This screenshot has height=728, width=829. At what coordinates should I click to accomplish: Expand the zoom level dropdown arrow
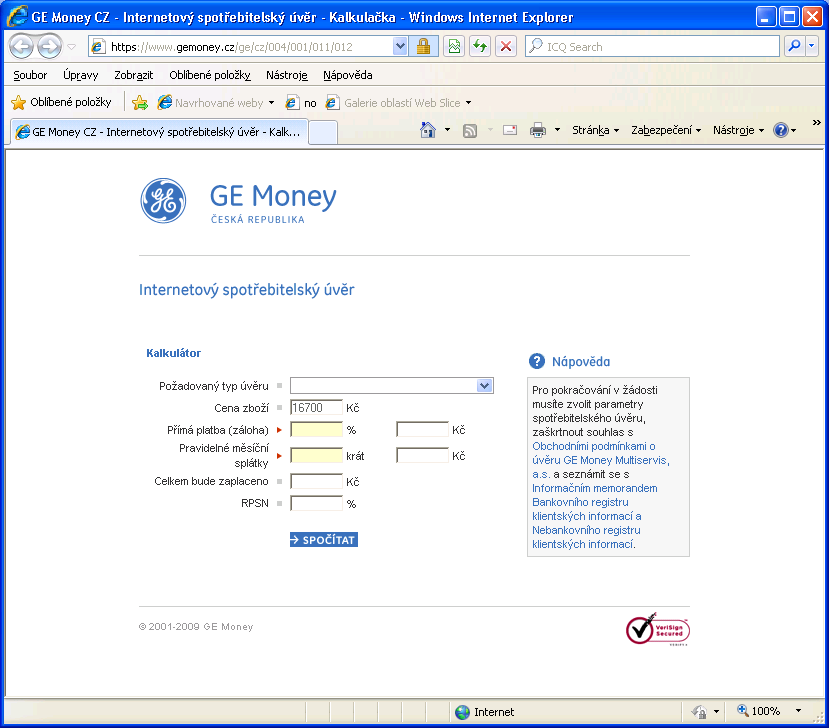(x=798, y=711)
